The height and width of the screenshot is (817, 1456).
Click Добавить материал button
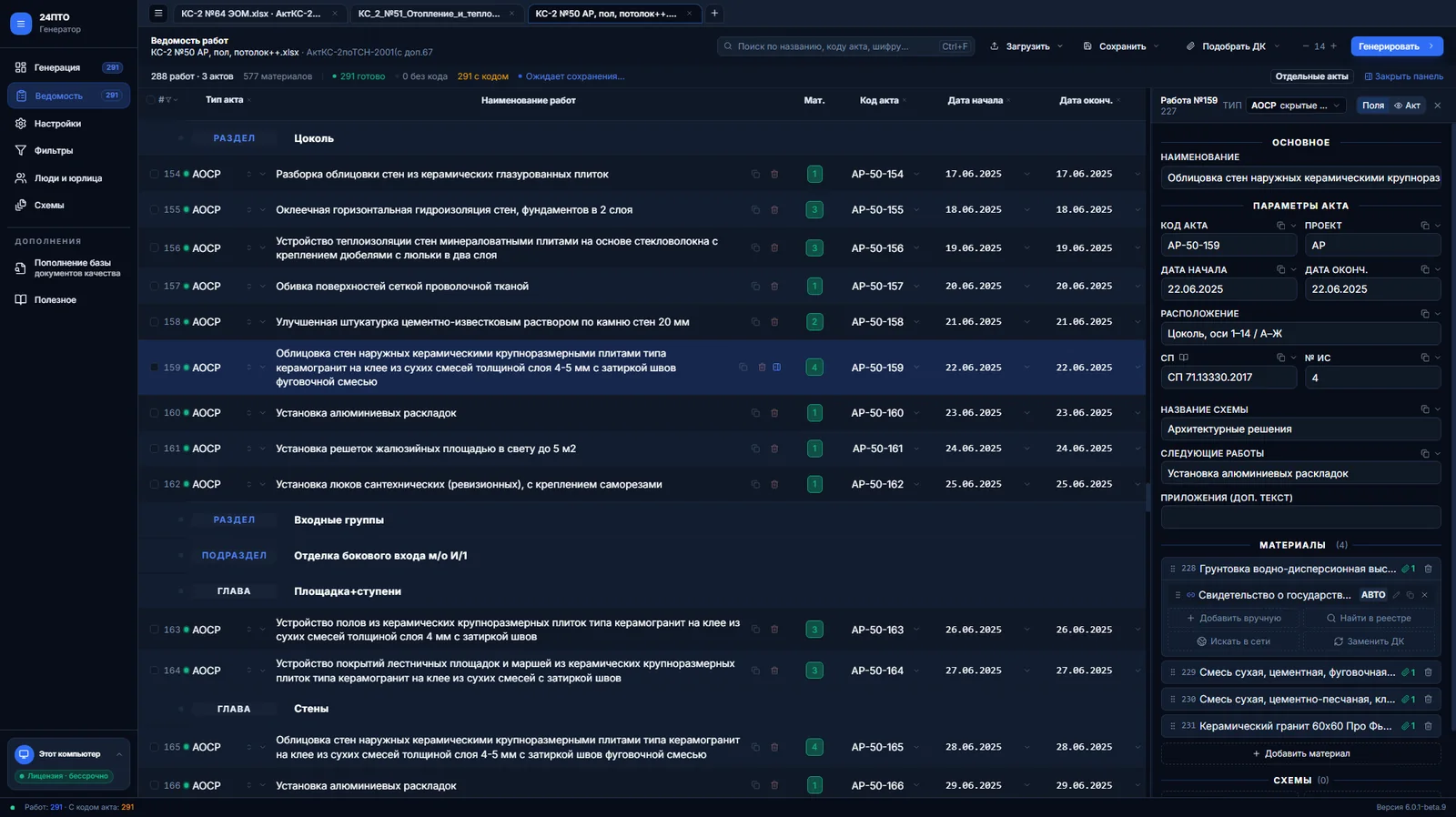point(1300,753)
